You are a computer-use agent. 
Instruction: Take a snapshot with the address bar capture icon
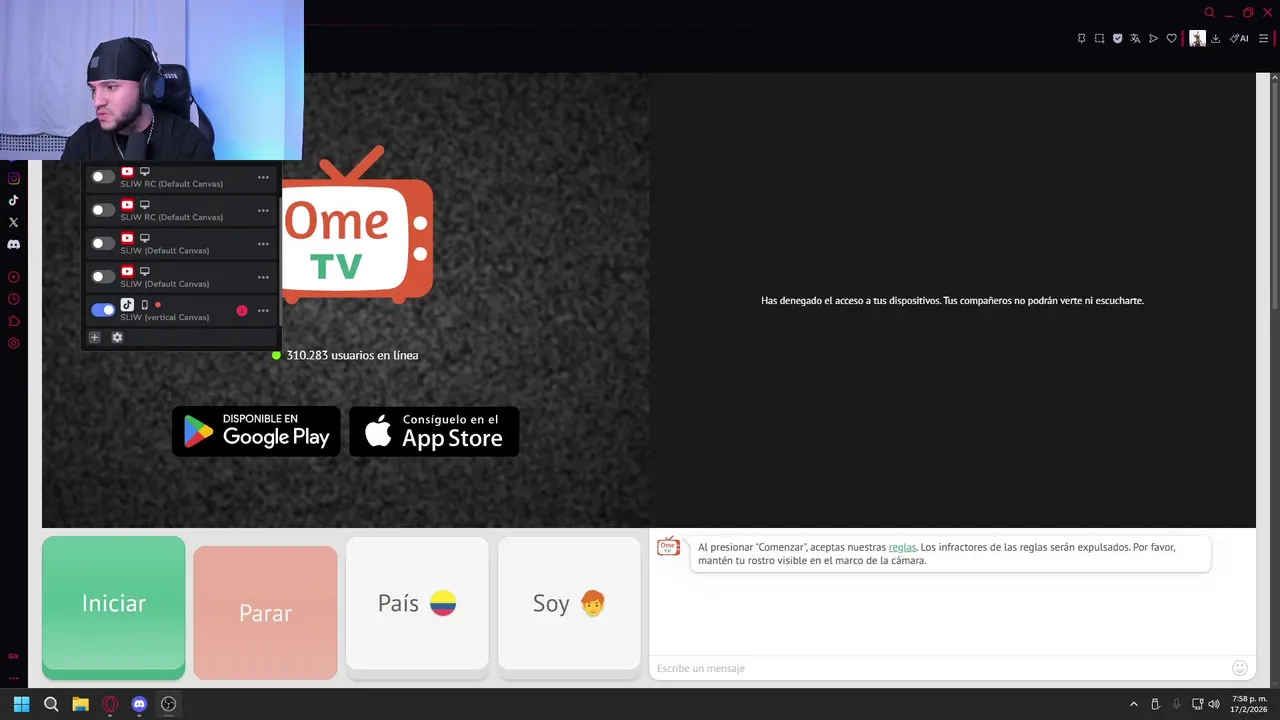coord(1099,38)
